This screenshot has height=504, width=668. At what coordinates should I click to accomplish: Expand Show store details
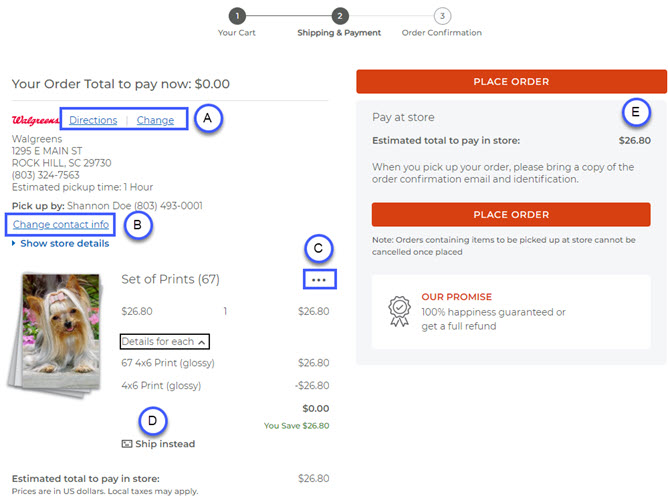pyautogui.click(x=64, y=243)
